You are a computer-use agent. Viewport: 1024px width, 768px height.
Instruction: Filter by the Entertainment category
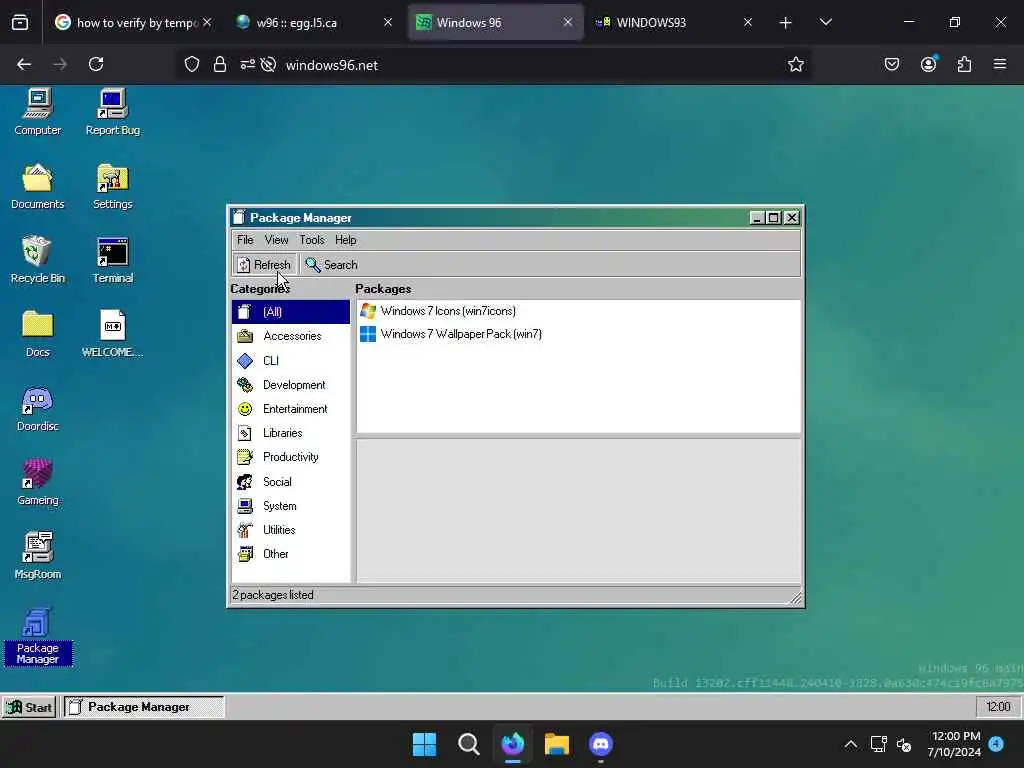pos(291,409)
